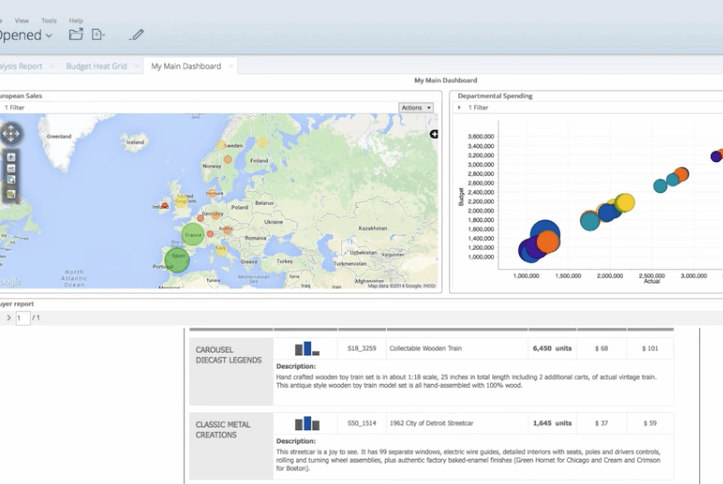Click the green Spain bubble on map

(x=177, y=260)
